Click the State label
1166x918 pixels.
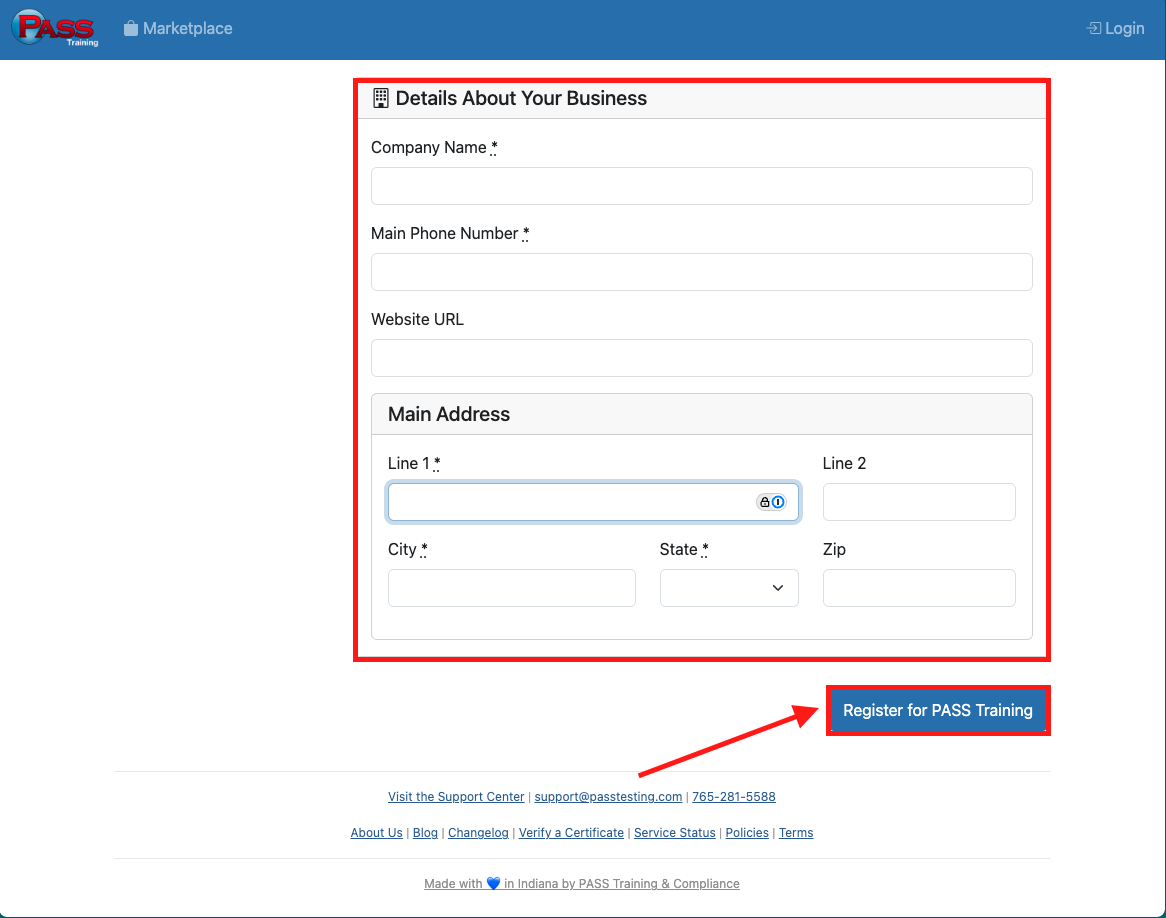(x=683, y=550)
